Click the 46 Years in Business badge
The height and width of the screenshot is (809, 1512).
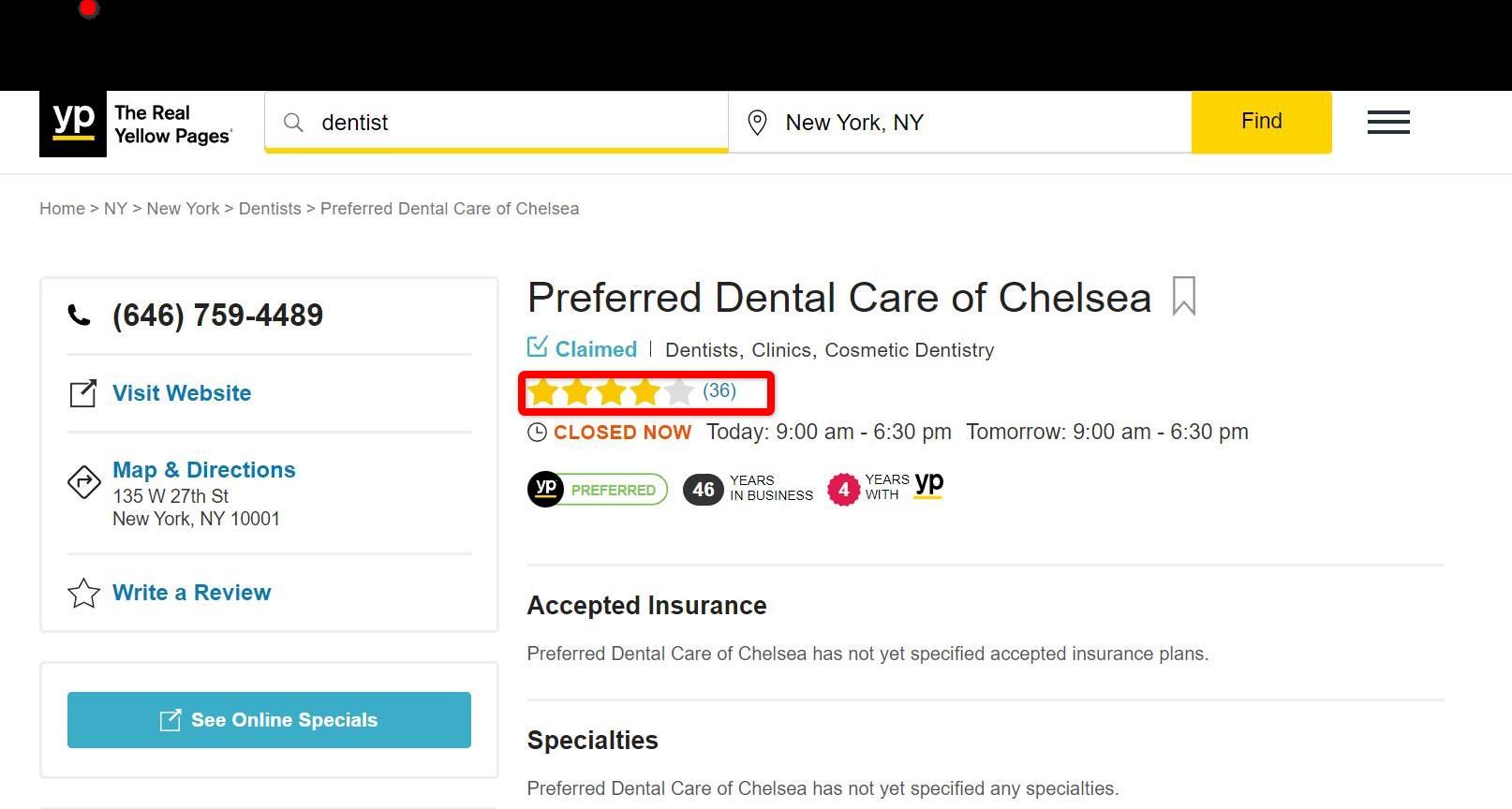click(749, 489)
